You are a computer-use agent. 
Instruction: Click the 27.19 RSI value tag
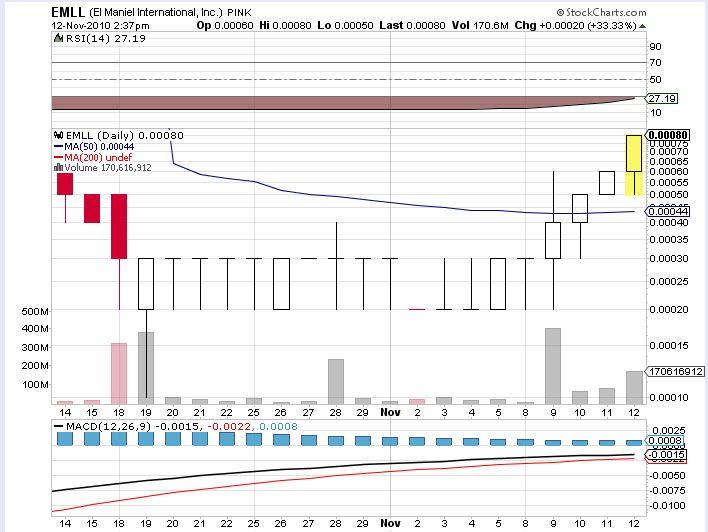click(x=662, y=99)
